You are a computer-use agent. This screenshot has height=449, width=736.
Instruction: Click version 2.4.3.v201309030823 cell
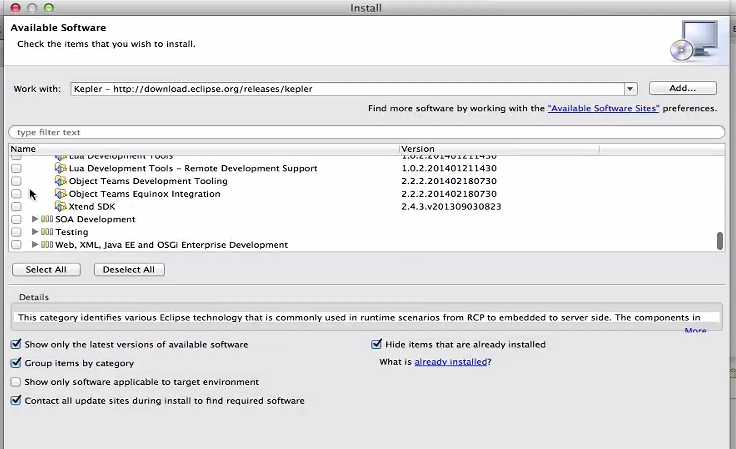tap(451, 206)
